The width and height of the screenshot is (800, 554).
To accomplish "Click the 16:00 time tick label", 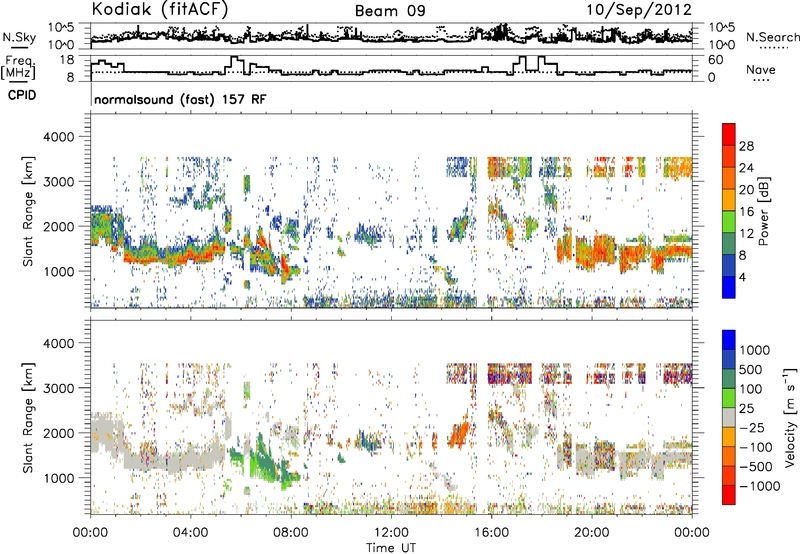I will [x=492, y=533].
